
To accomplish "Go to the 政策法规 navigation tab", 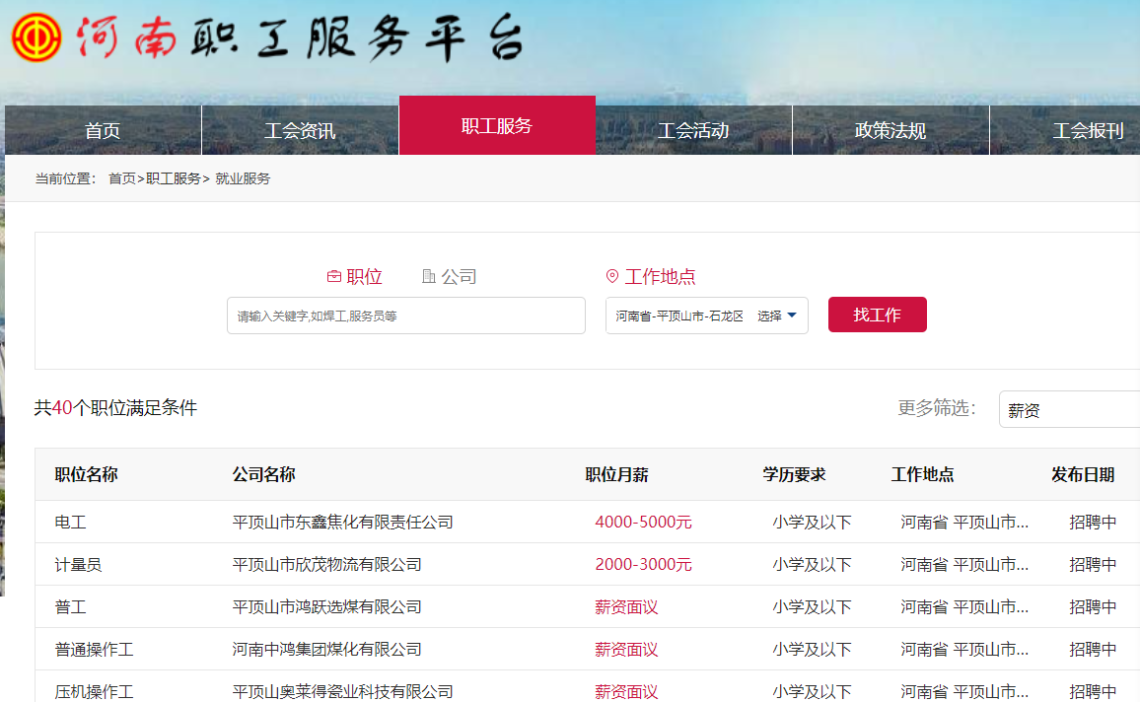I will pyautogui.click(x=891, y=131).
